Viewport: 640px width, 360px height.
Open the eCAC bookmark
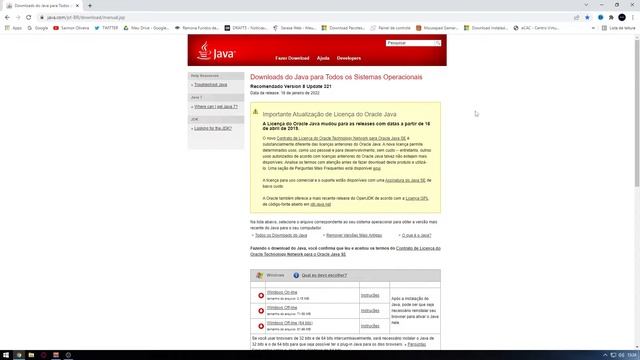536,28
